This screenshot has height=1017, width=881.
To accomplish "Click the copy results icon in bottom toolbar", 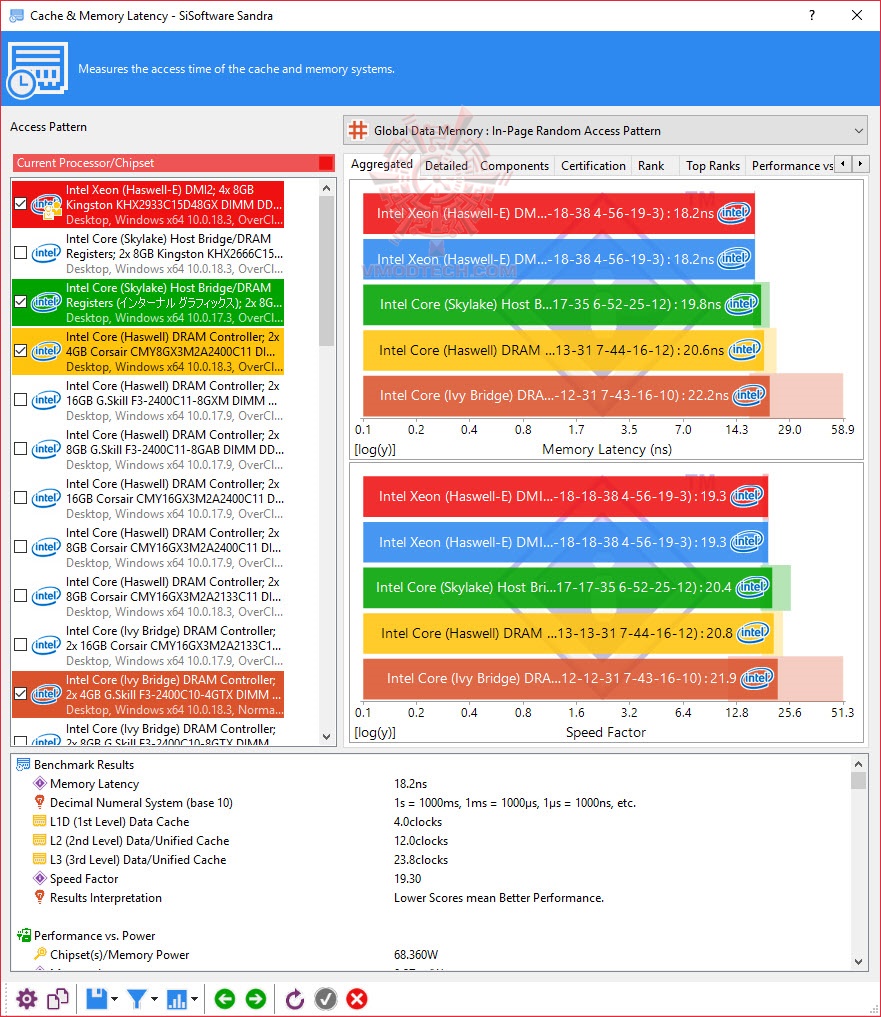I will 58,999.
